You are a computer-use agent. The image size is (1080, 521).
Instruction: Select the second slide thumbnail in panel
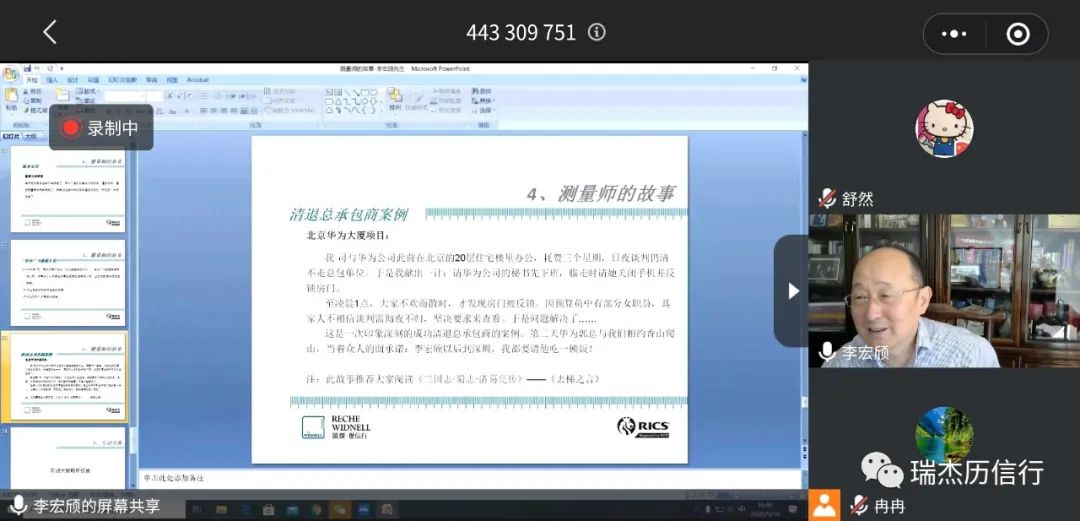pos(68,282)
